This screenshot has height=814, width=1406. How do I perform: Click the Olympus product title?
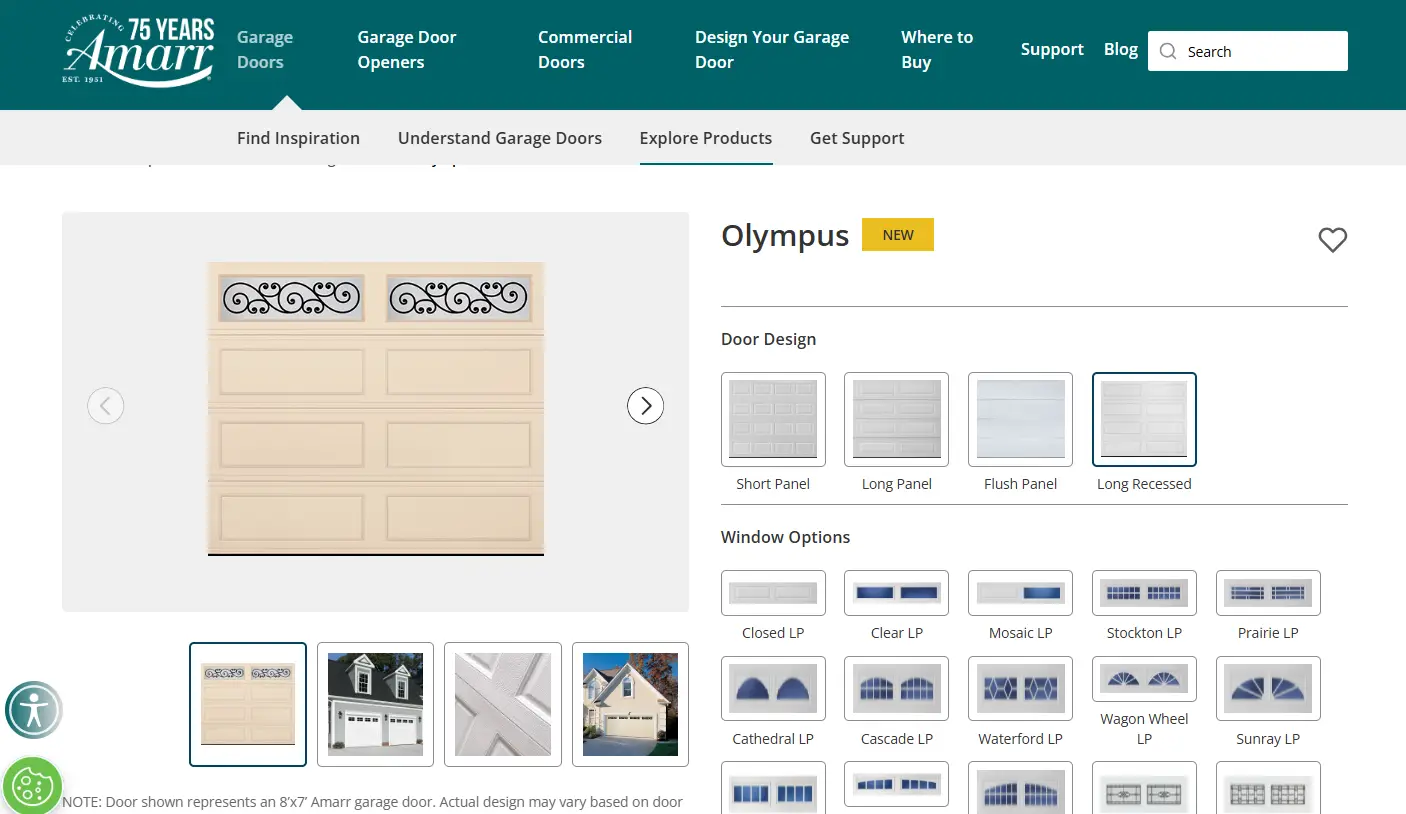tap(785, 236)
